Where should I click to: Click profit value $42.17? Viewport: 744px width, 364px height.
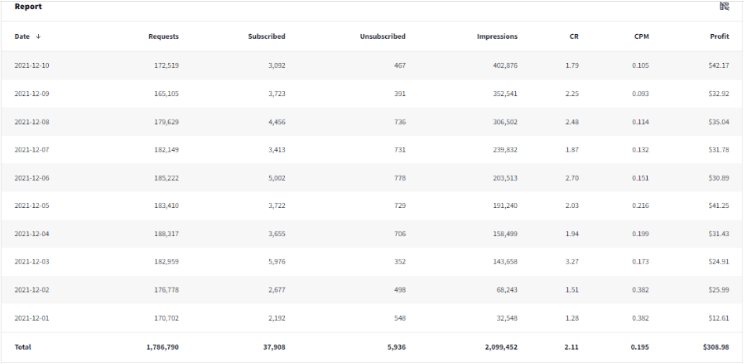(x=719, y=65)
